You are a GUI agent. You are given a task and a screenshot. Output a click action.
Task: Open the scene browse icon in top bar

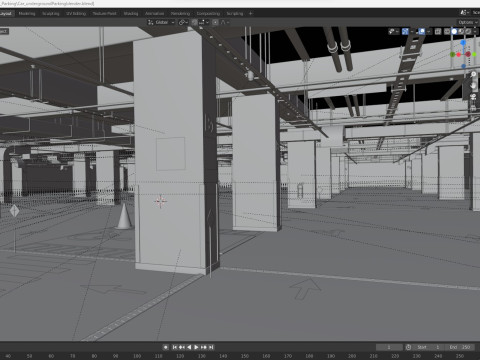pyautogui.click(x=464, y=13)
